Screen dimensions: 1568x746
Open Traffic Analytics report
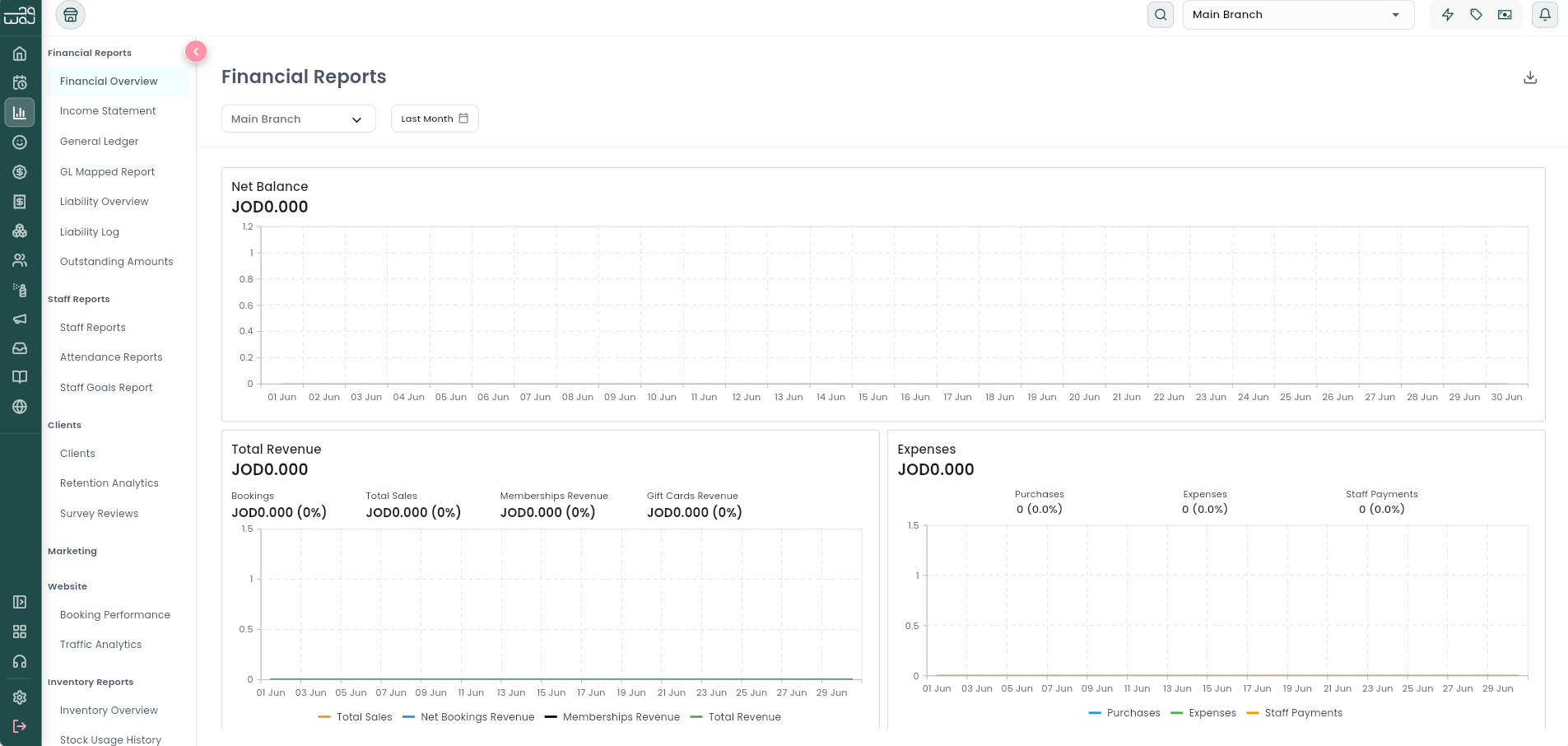click(100, 645)
